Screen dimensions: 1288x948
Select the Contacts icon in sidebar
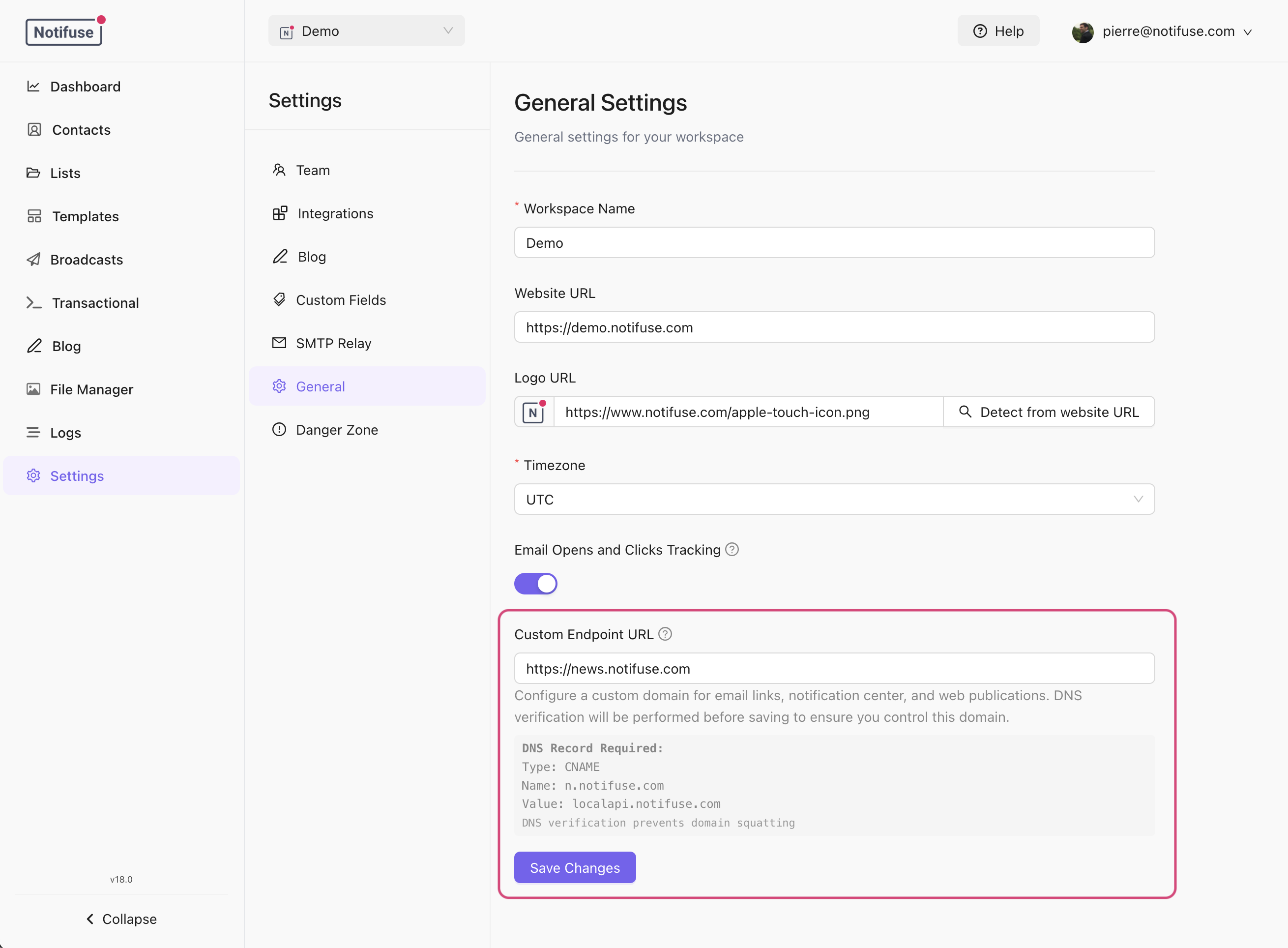(x=33, y=130)
